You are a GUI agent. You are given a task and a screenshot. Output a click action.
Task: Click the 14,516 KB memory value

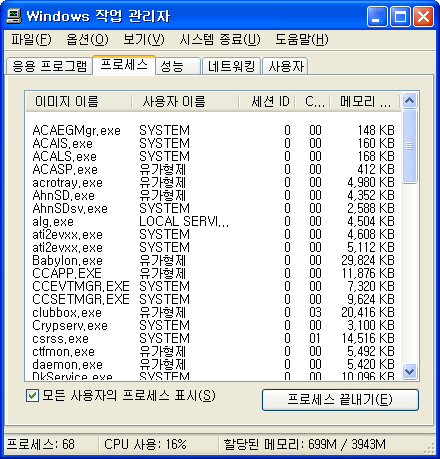pos(368,338)
